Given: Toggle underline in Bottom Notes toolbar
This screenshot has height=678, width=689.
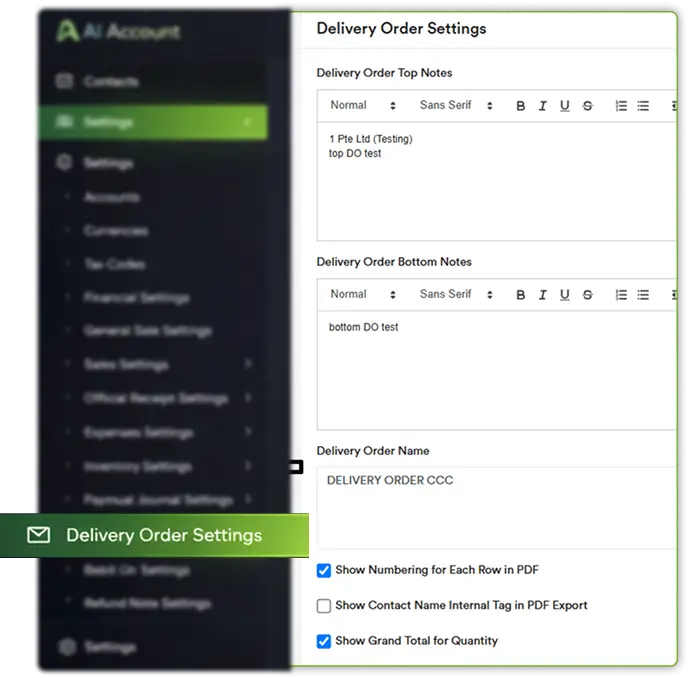Looking at the screenshot, I should click(x=565, y=295).
